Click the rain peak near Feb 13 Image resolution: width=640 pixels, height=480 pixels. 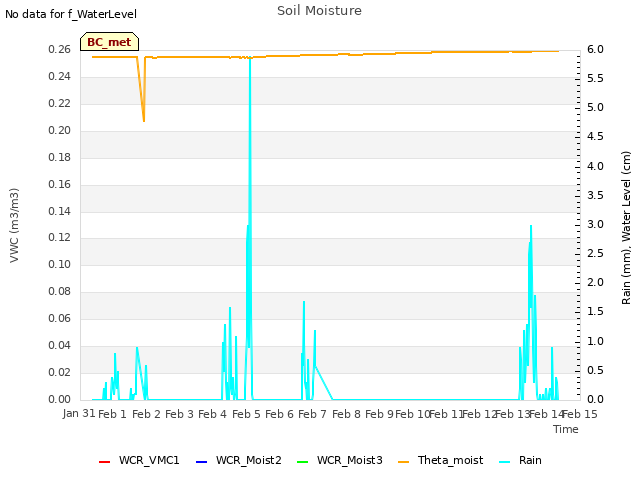coord(531,226)
